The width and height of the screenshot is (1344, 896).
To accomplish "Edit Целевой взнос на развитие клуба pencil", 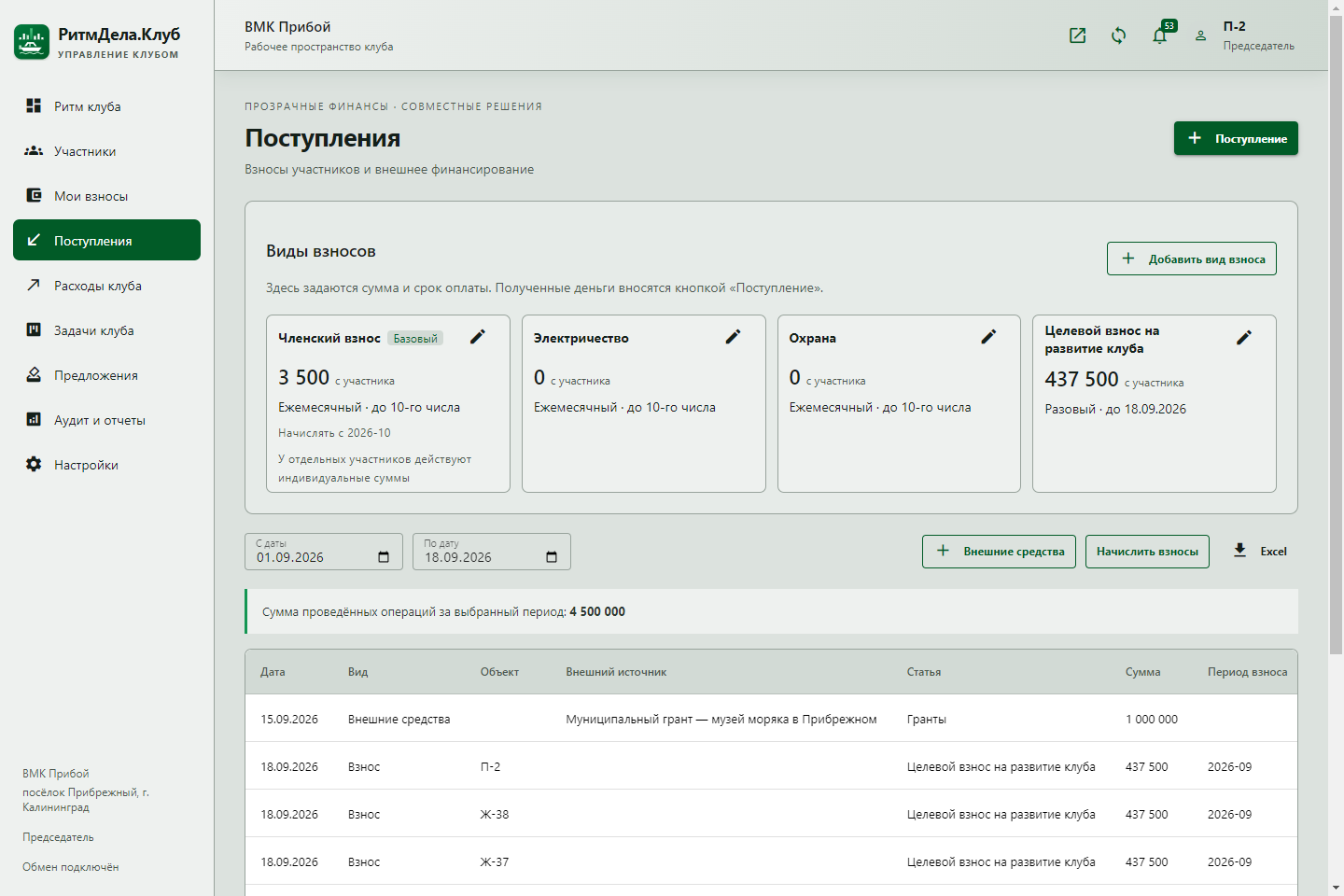I will [x=1244, y=338].
